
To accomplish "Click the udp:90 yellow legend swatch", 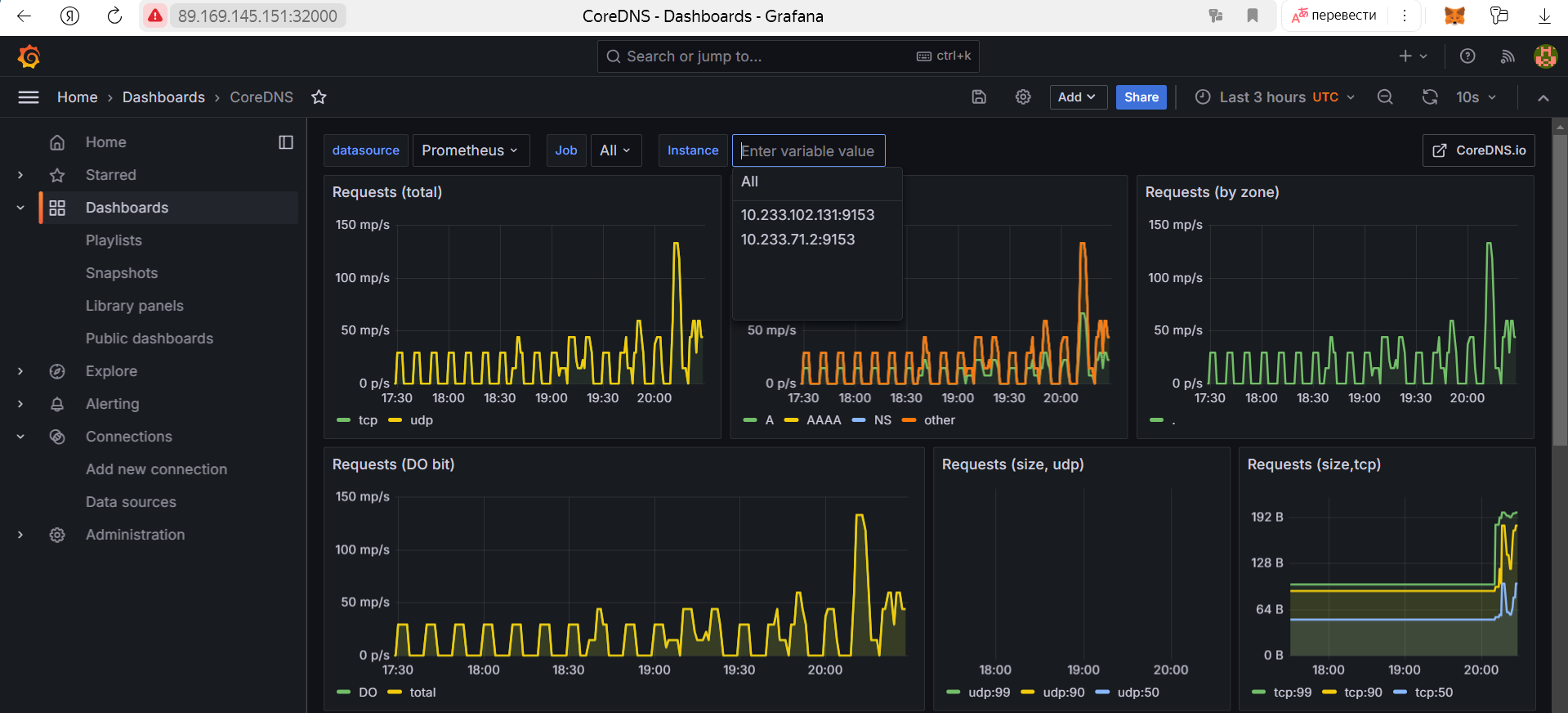I will point(1028,693).
